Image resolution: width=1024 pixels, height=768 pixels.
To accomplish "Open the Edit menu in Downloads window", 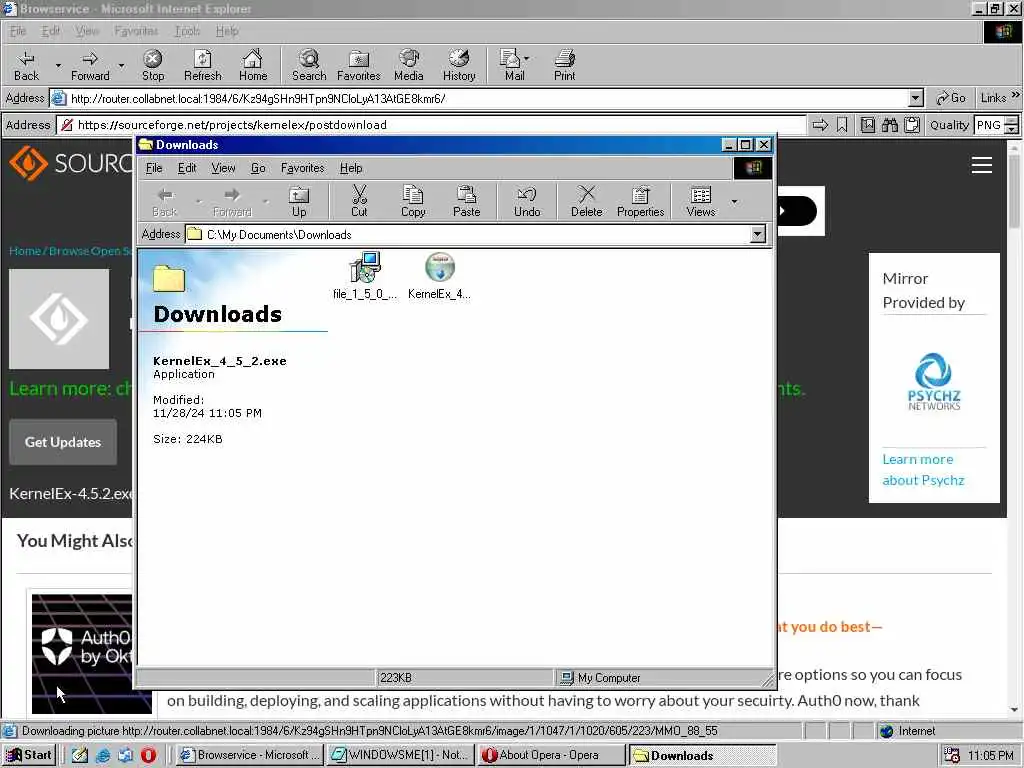I will [187, 168].
